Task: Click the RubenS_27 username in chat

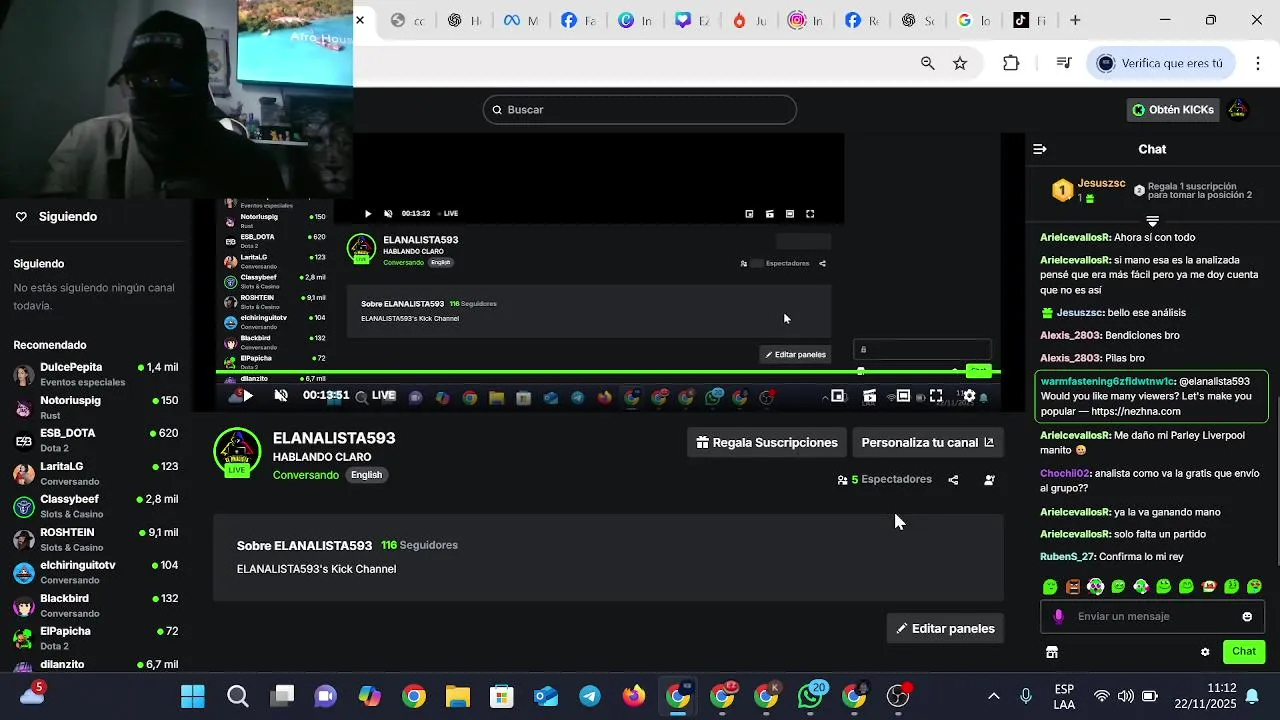Action: (x=1069, y=556)
